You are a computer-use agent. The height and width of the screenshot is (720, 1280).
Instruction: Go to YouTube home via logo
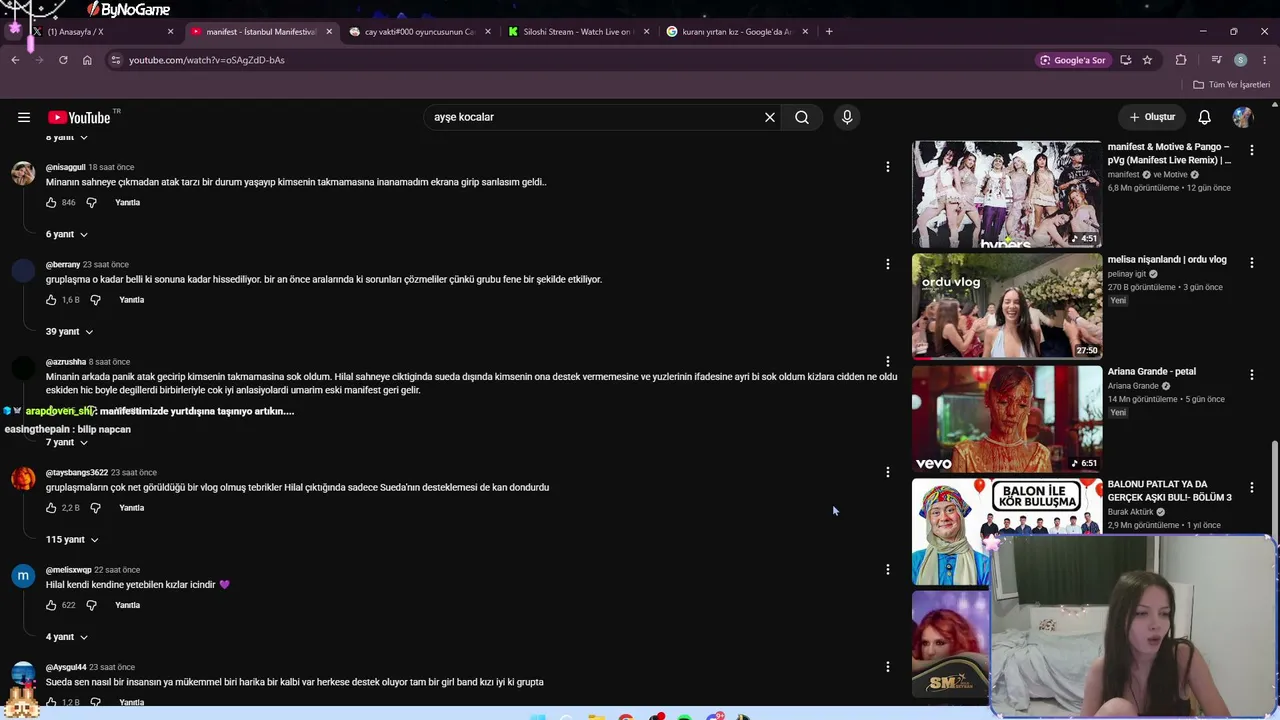point(79,117)
